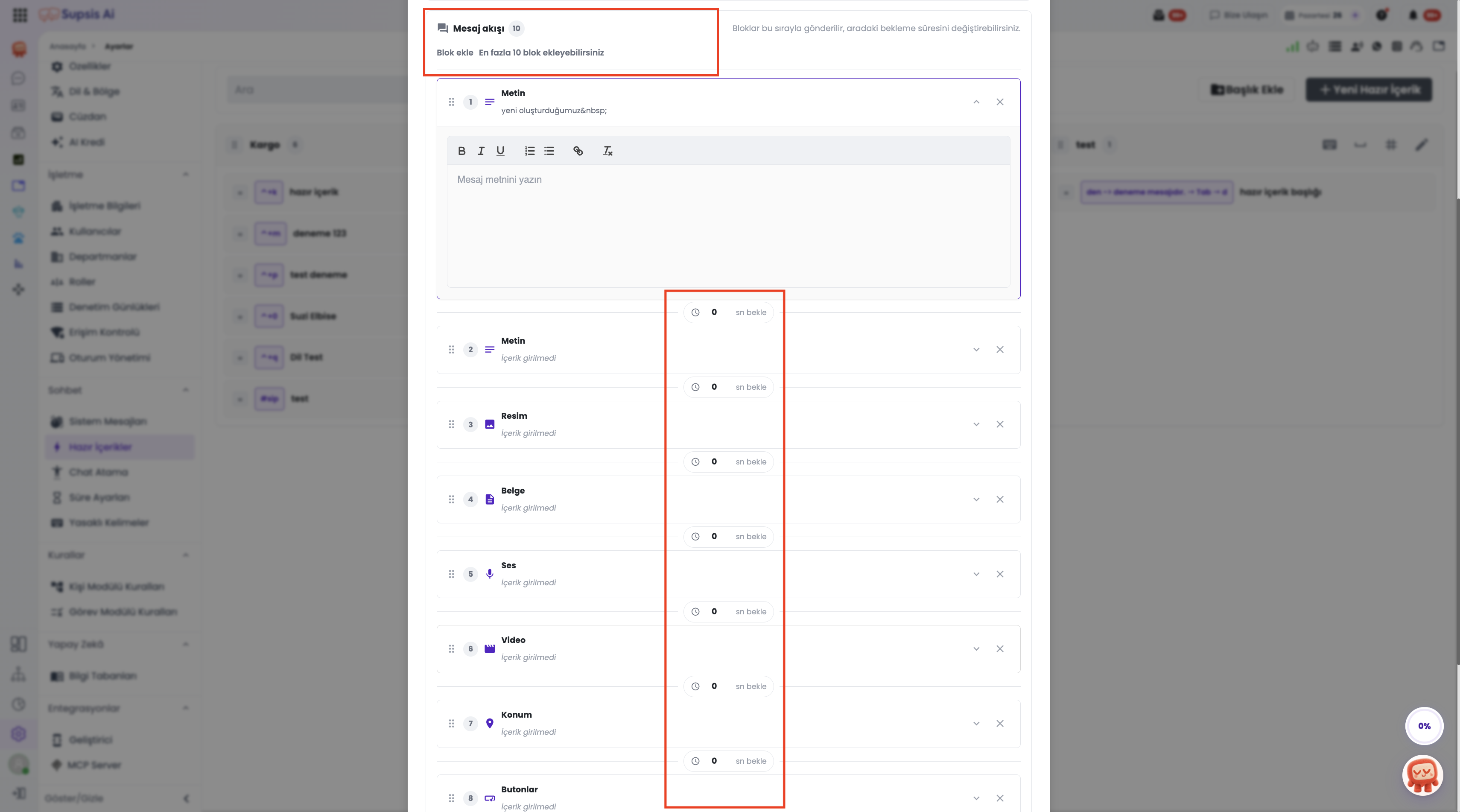This screenshot has height=812, width=1460.
Task: Click the Konum location pin icon
Action: click(490, 724)
